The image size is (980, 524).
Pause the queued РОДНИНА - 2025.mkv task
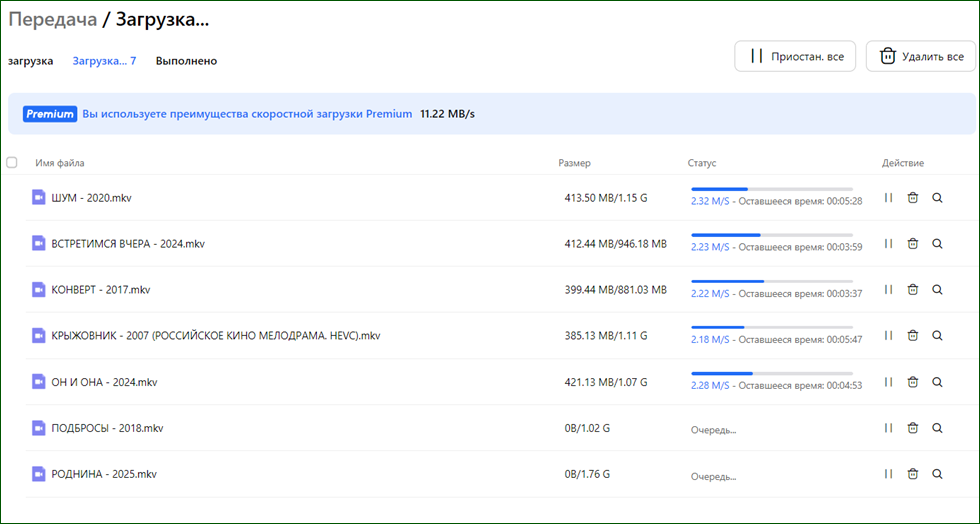(x=888, y=474)
